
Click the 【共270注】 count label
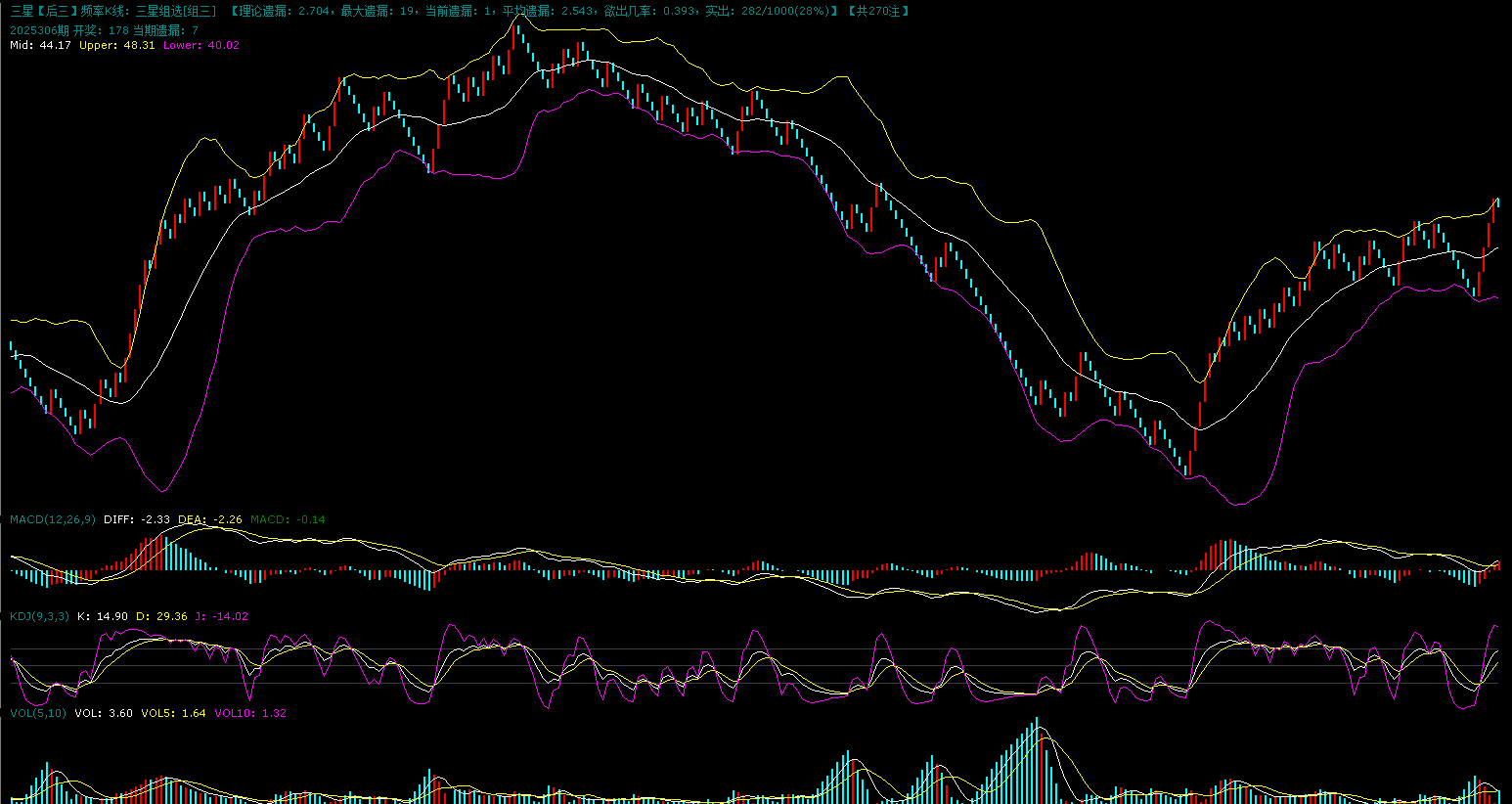coord(878,11)
